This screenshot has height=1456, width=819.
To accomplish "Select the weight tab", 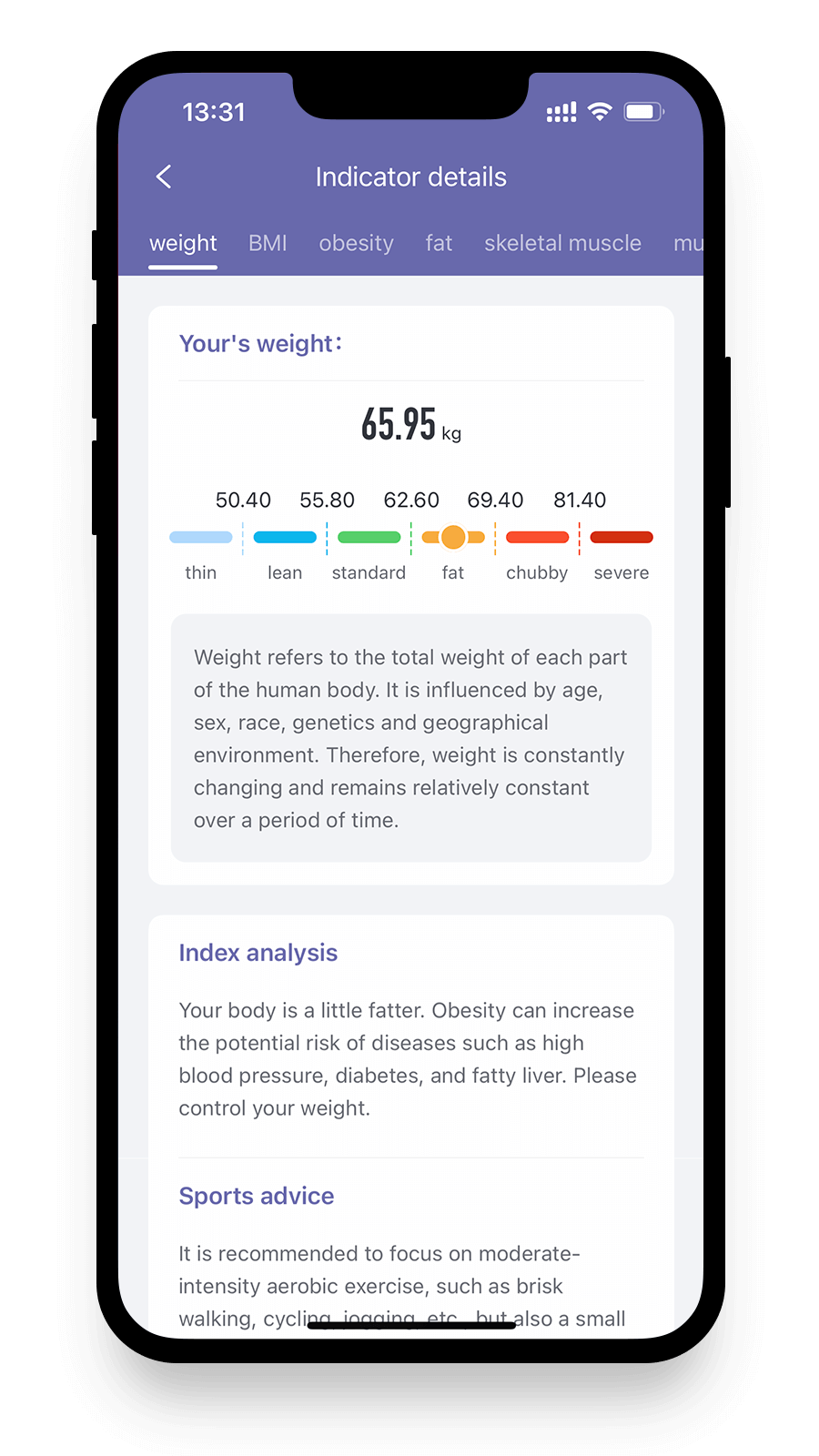I will tap(183, 244).
